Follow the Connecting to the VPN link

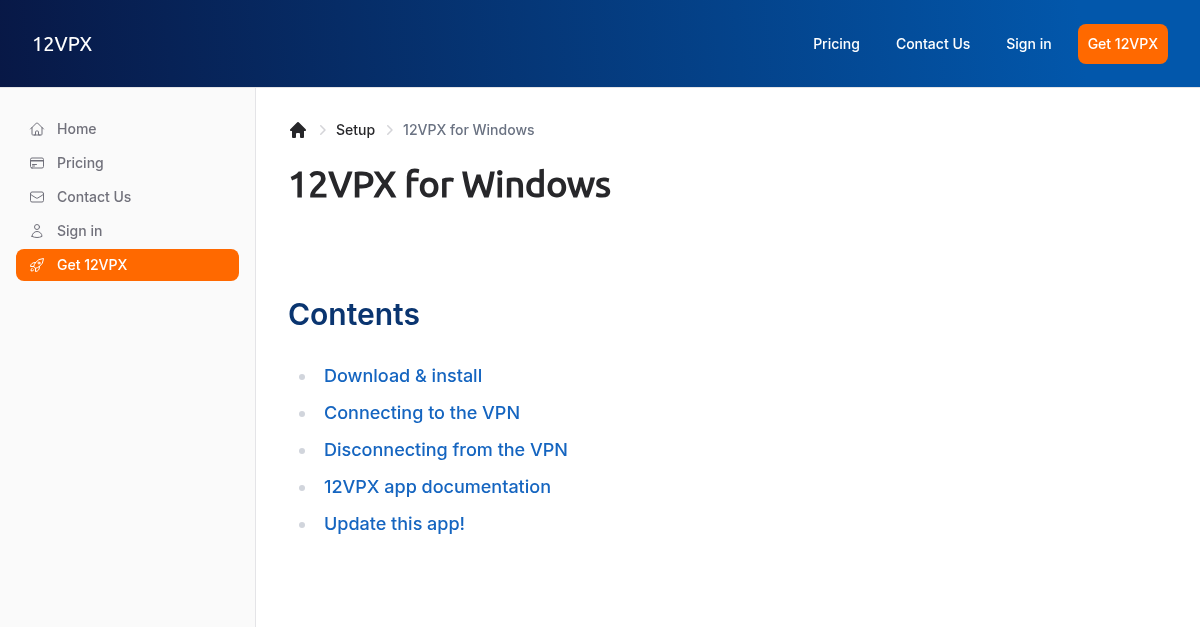click(421, 412)
